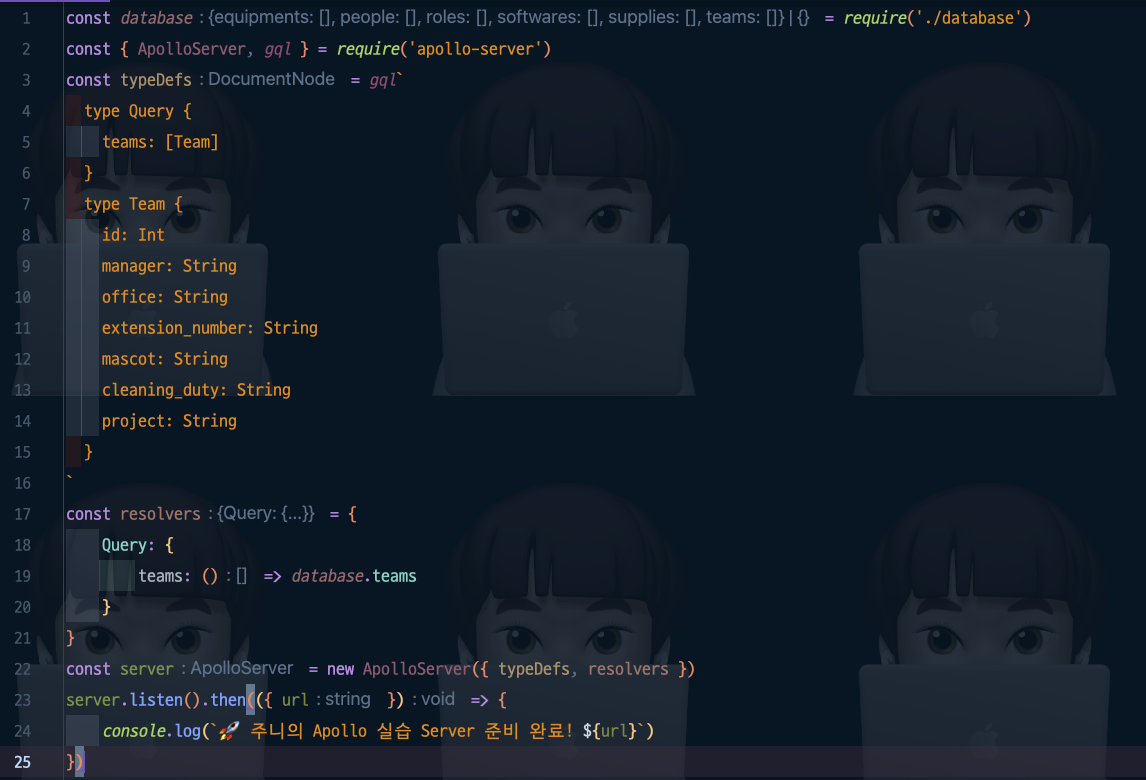Click line number 16 in the gutter
This screenshot has height=780, width=1146.
click(x=23, y=483)
